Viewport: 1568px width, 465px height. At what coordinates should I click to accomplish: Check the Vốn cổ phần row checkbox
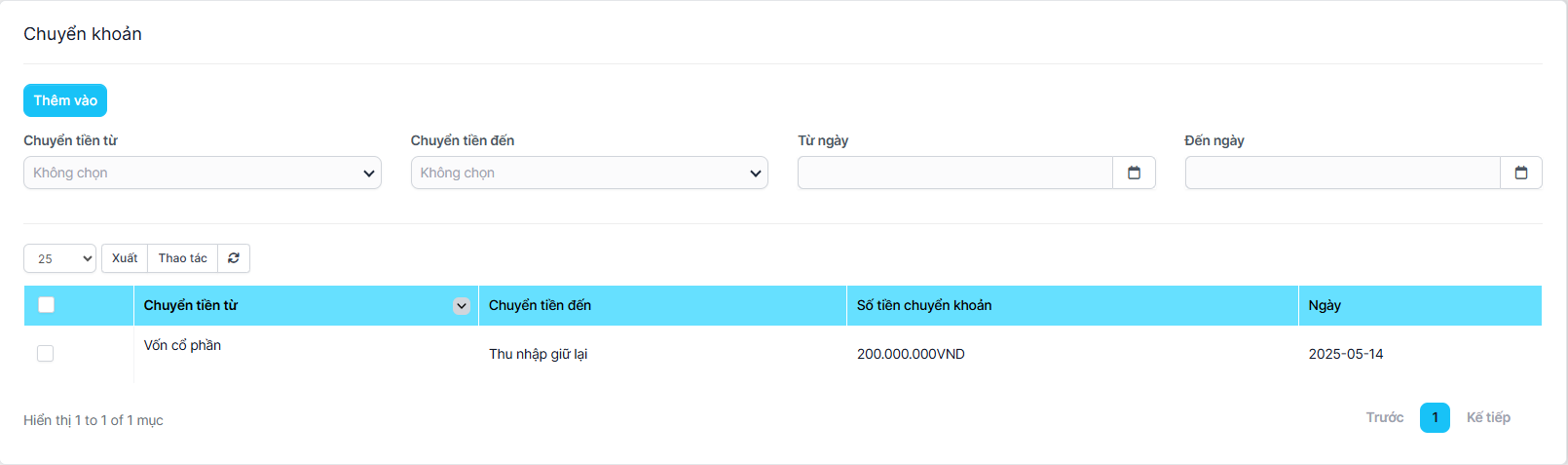45,353
